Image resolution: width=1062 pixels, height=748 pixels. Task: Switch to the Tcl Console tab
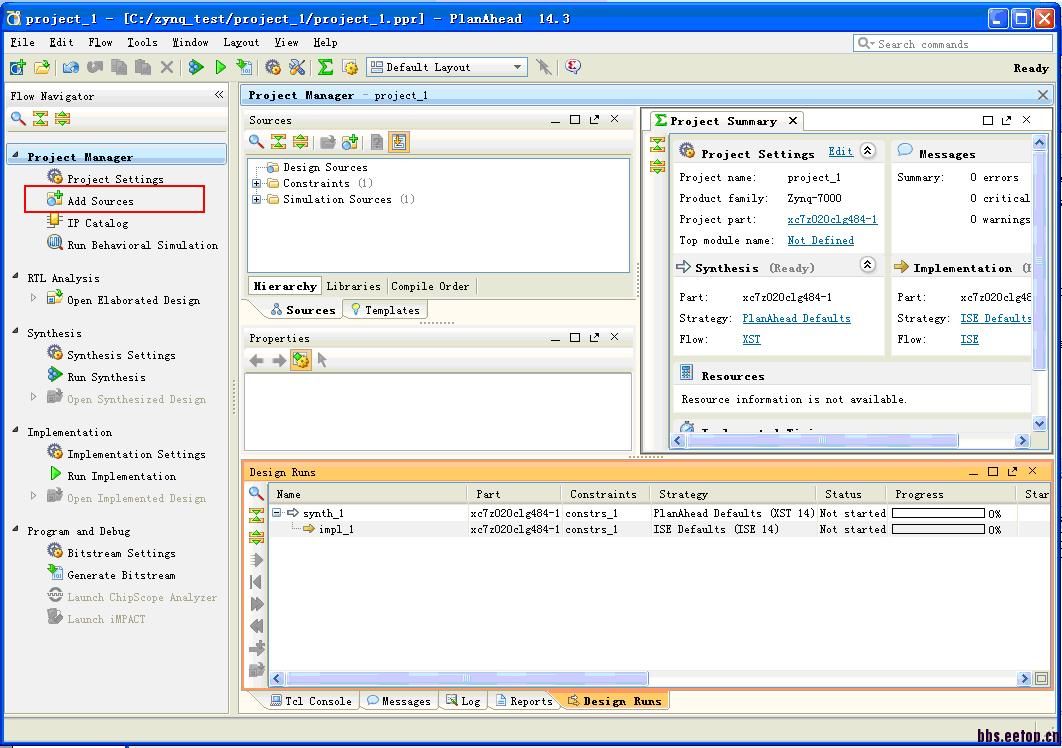[310, 701]
